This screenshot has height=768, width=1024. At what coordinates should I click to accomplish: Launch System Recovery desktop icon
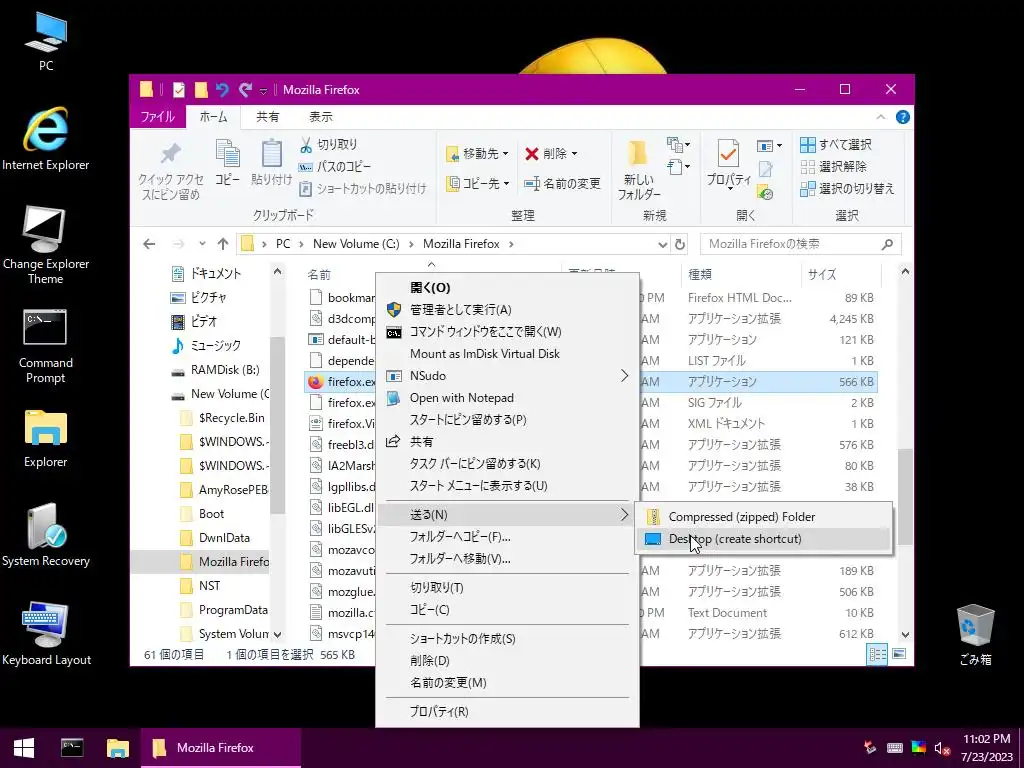pos(46,536)
